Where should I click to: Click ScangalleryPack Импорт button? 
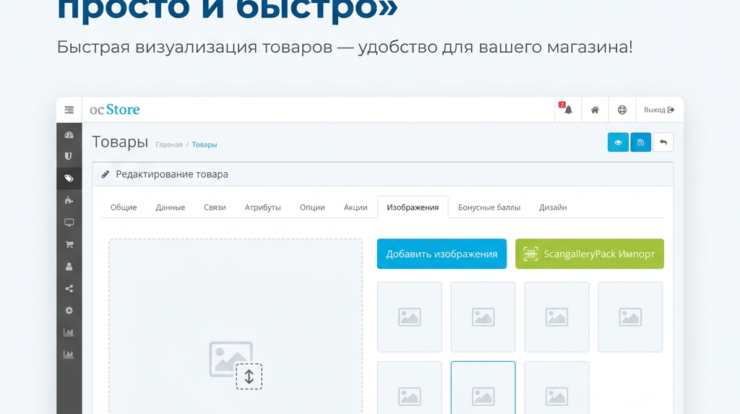[589, 254]
